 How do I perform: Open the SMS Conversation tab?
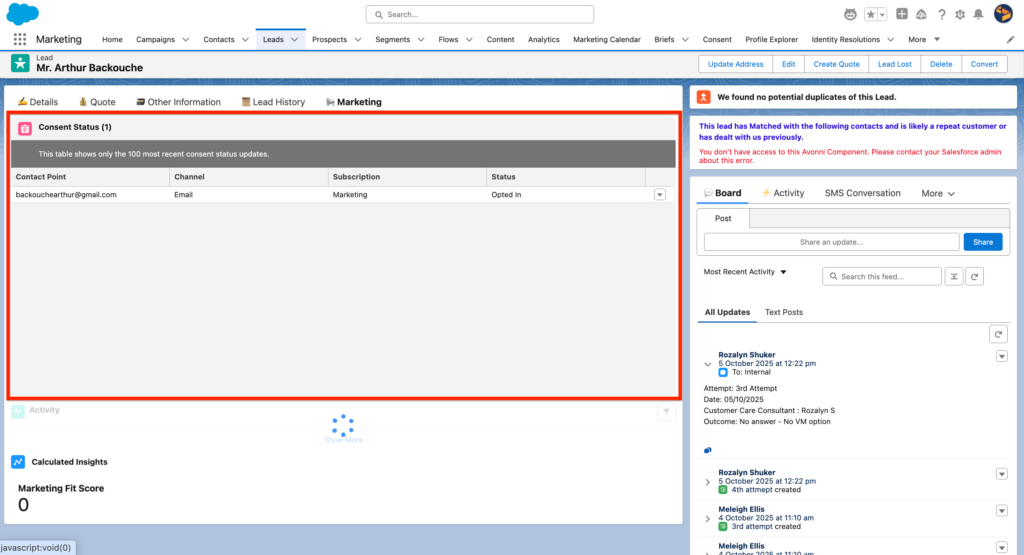click(862, 193)
